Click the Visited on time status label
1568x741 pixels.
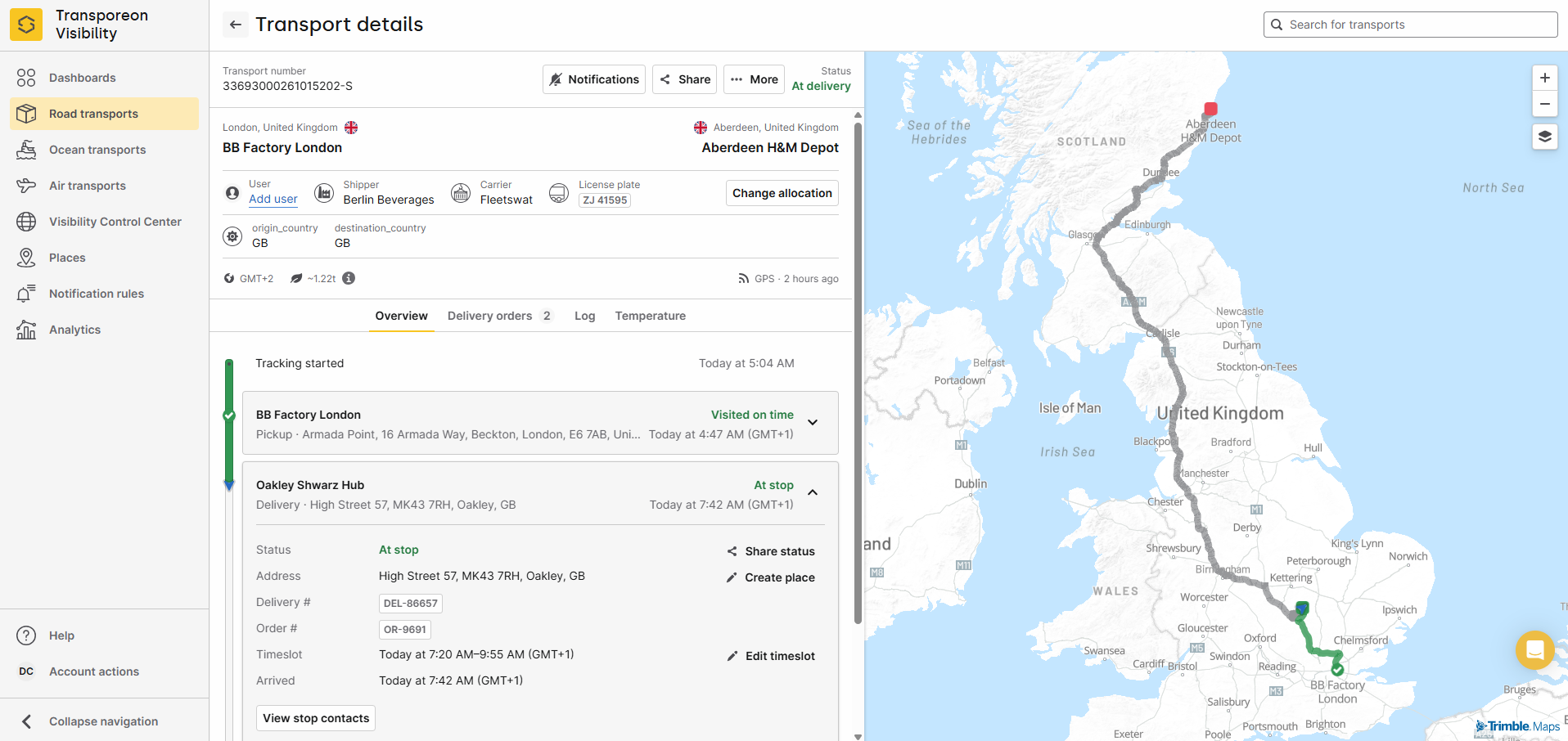click(x=752, y=415)
